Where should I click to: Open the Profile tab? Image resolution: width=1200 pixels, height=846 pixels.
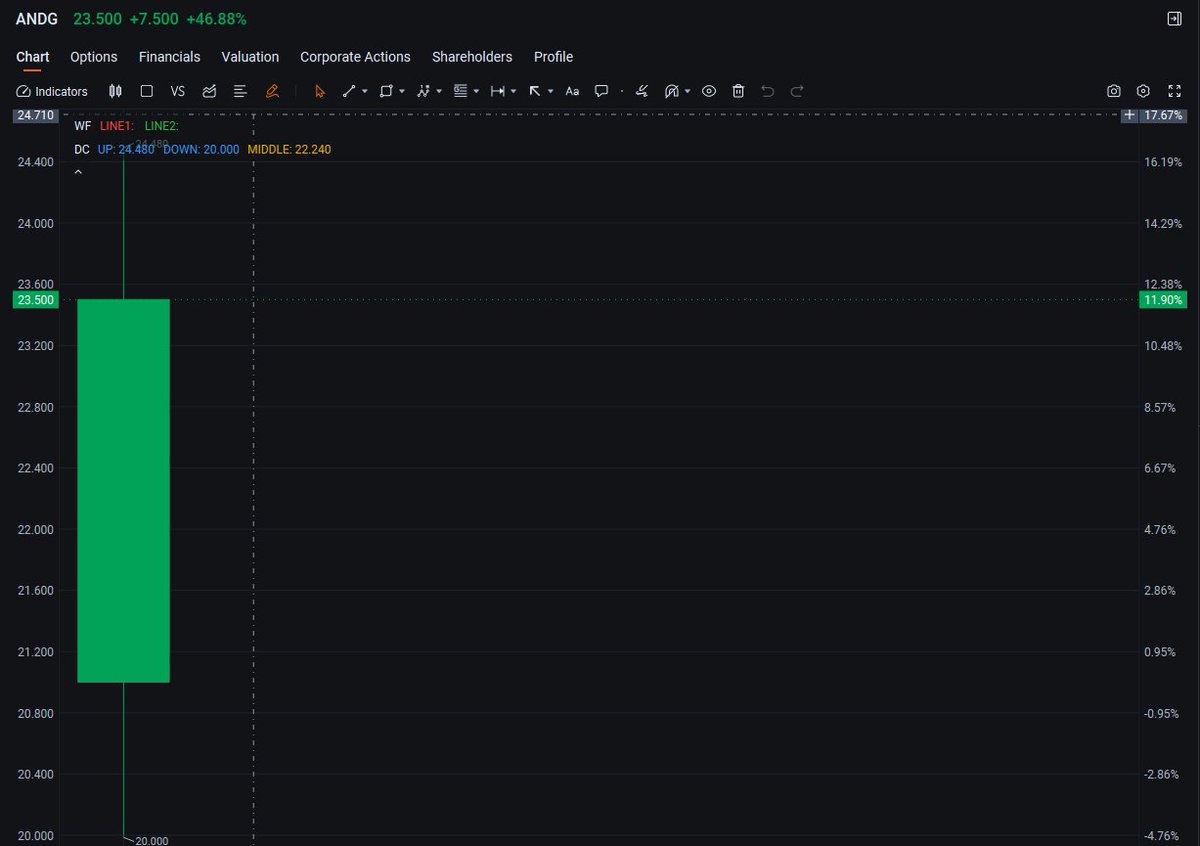pyautogui.click(x=553, y=57)
